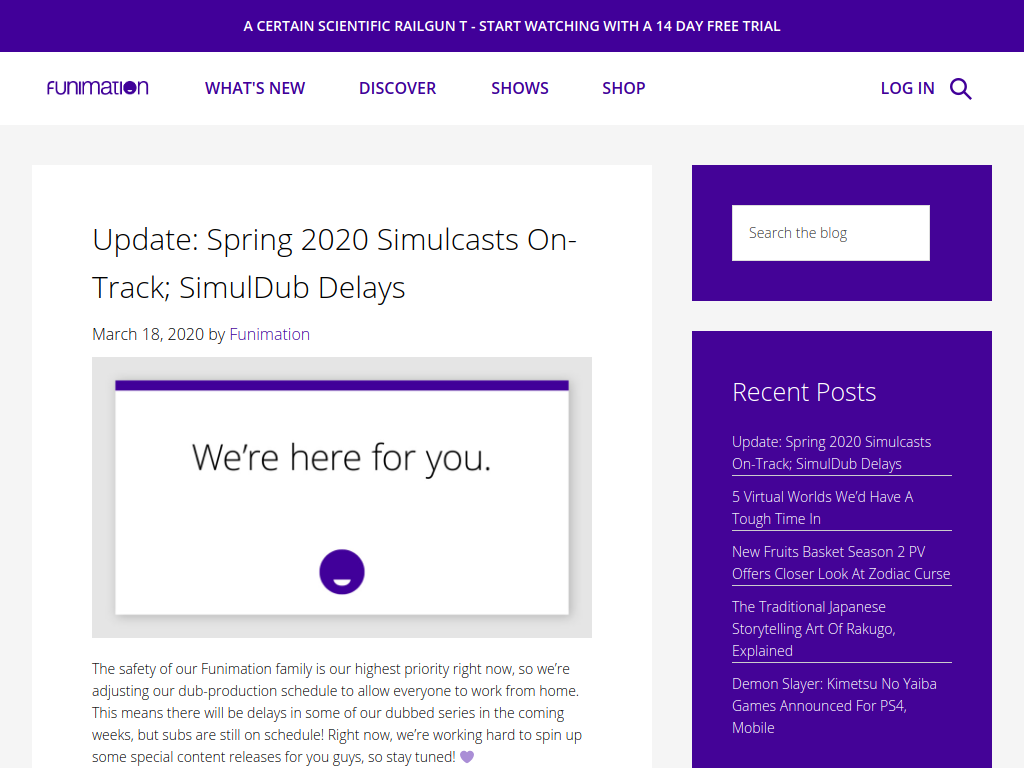This screenshot has height=768, width=1024.
Task: Read New Fruits Basket Season 2 PV post
Action: click(x=841, y=562)
